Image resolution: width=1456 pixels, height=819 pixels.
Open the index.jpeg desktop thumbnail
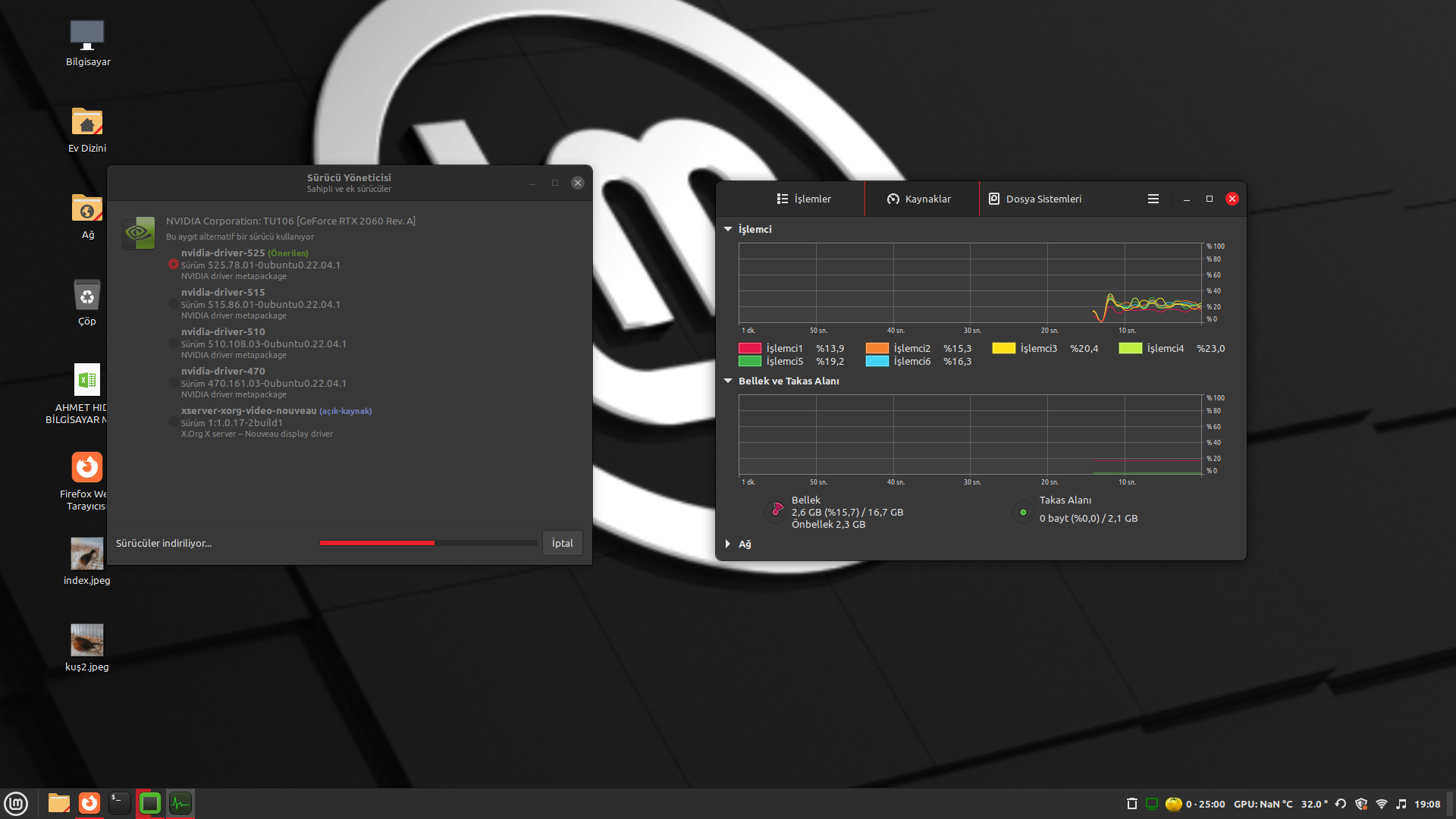click(x=87, y=554)
